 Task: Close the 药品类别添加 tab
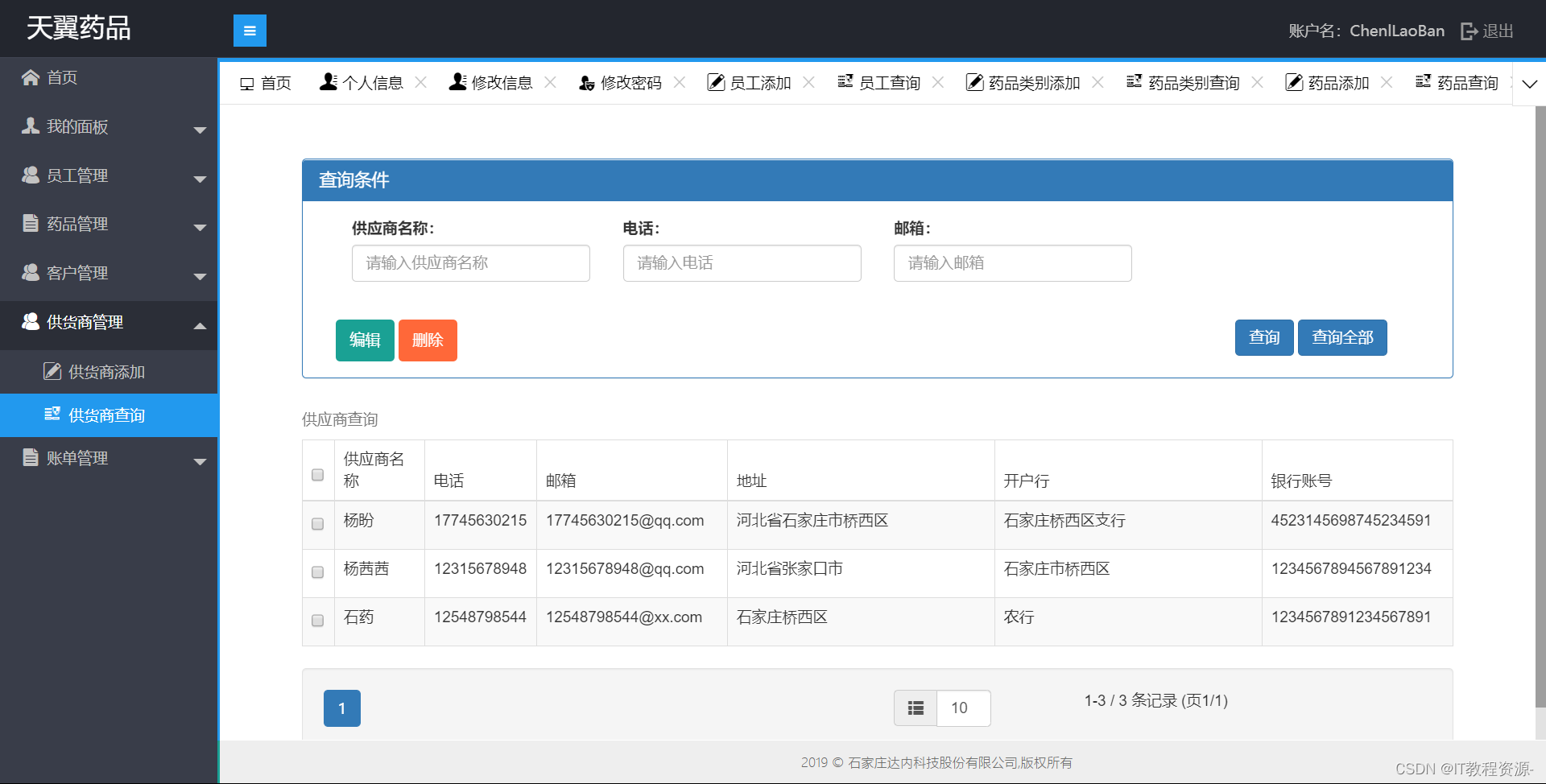[x=1097, y=82]
